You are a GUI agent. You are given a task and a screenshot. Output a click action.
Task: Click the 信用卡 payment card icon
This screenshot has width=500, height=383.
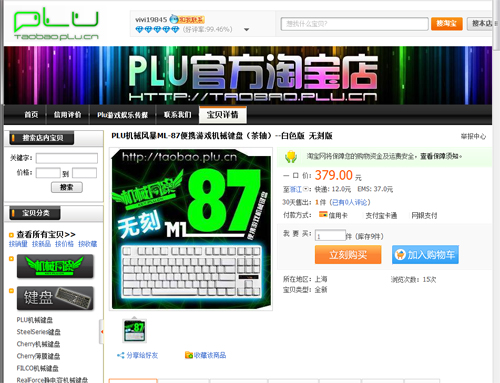point(323,215)
